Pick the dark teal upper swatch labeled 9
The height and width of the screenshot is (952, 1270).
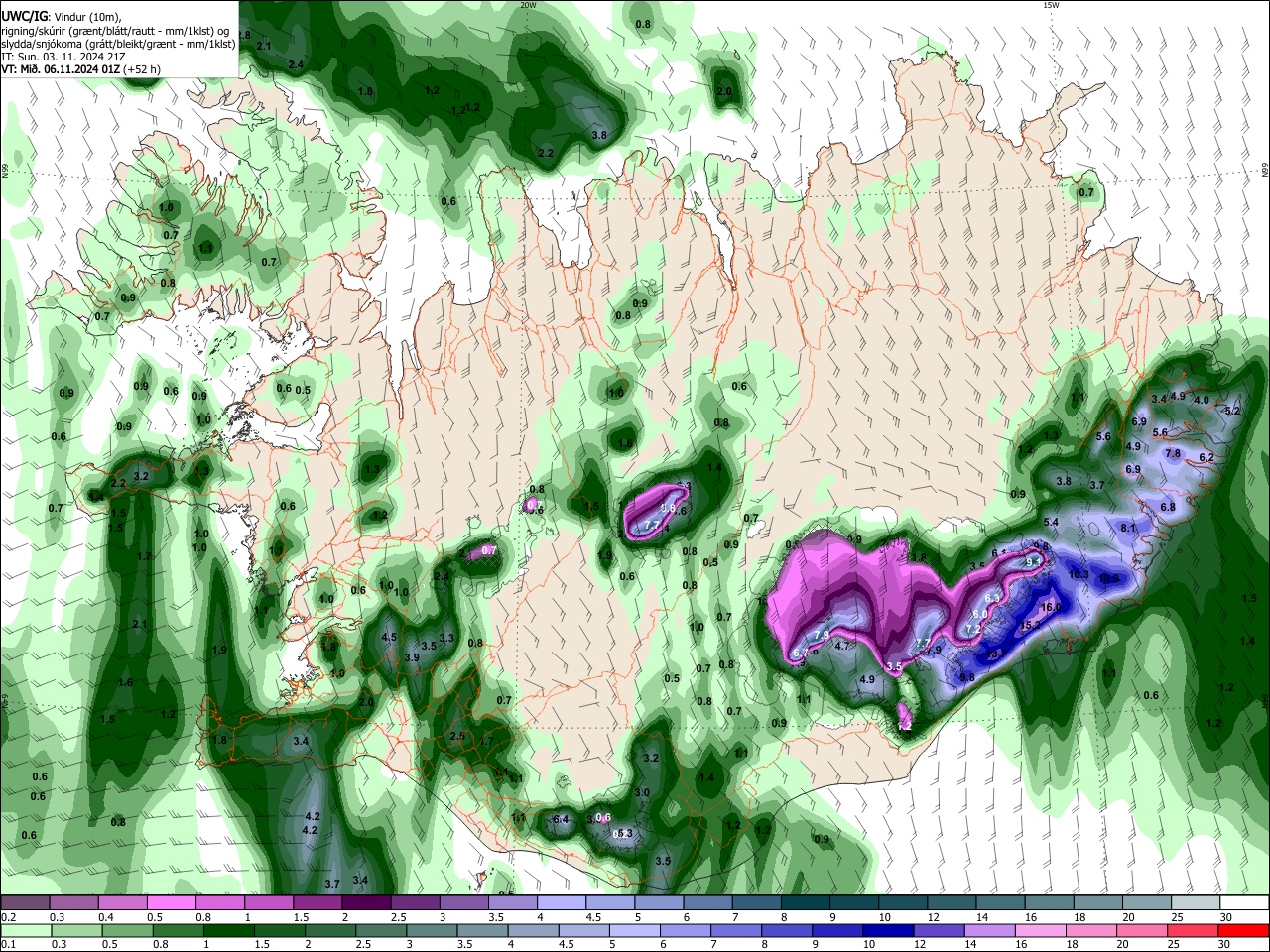tap(852, 903)
